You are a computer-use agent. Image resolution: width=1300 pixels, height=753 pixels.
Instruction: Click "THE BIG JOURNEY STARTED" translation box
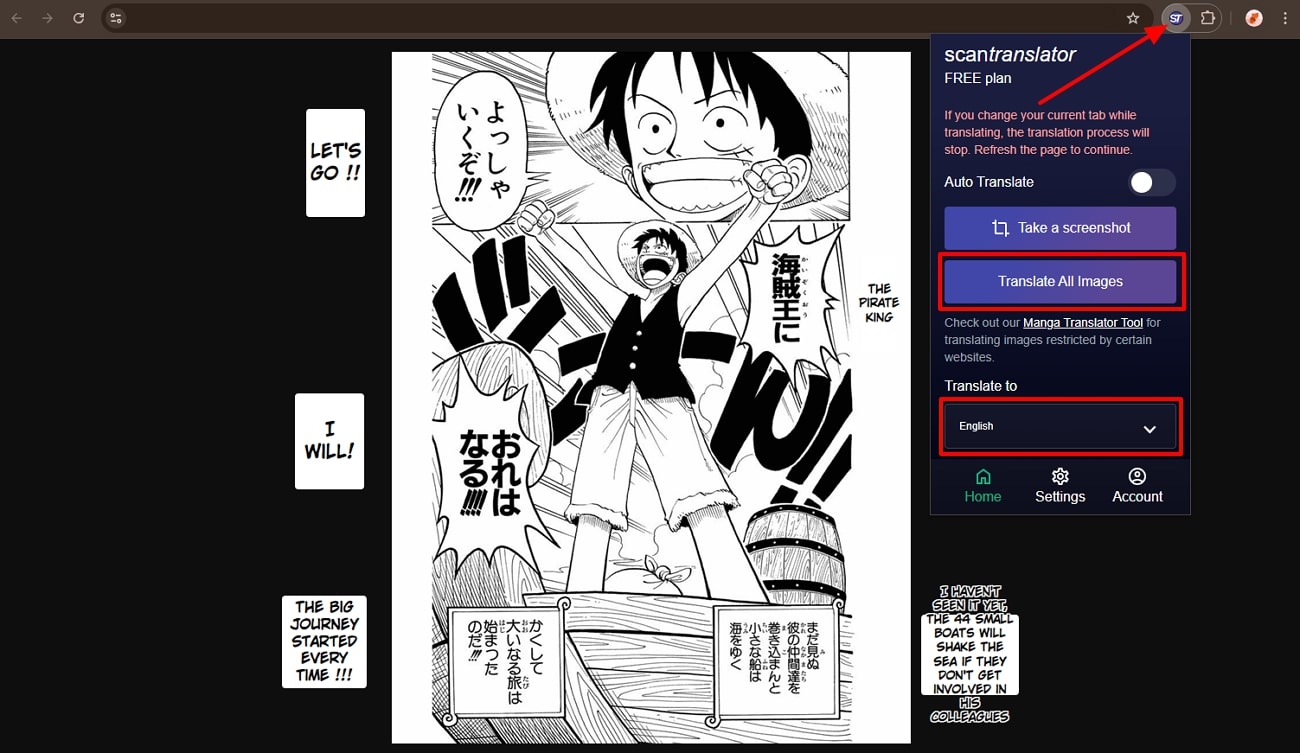(324, 642)
